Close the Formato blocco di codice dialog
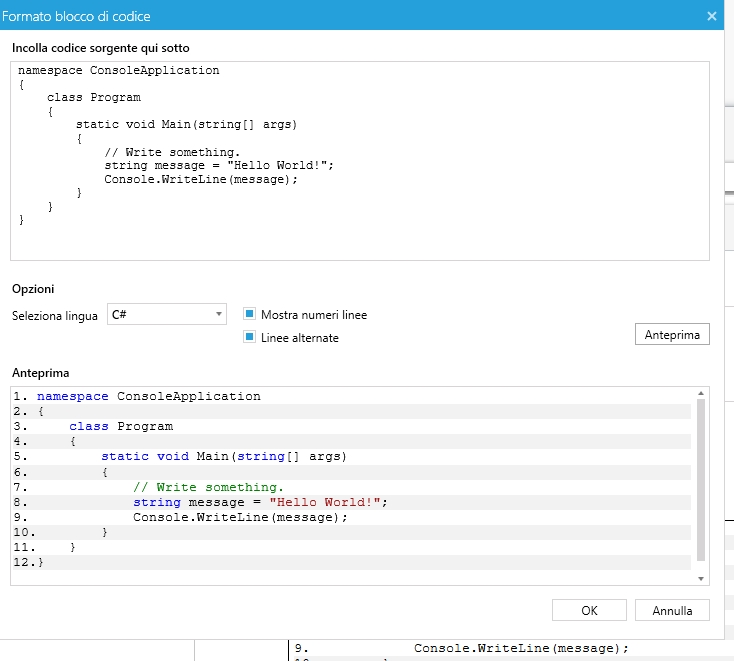The width and height of the screenshot is (734, 661). [712, 16]
